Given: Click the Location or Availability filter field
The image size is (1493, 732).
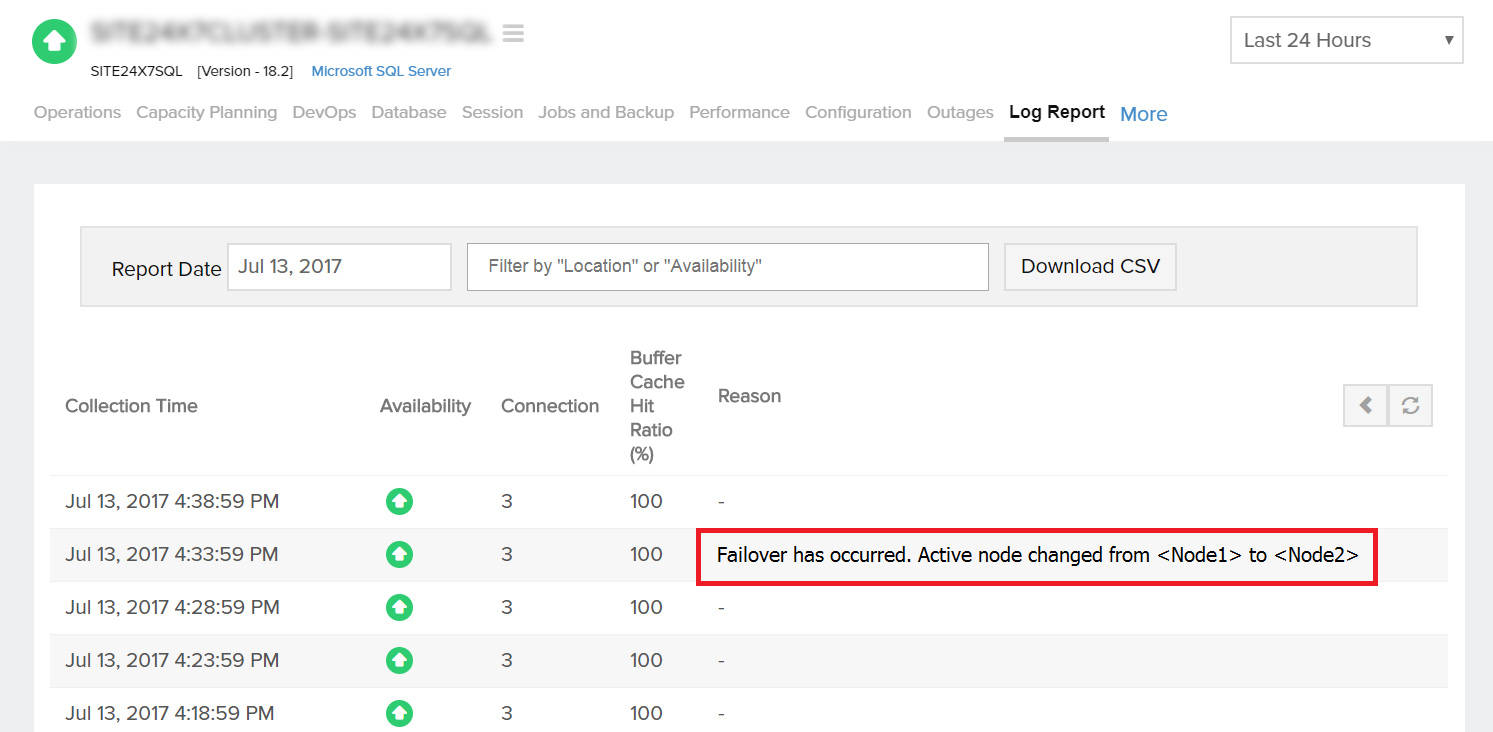Looking at the screenshot, I should [727, 266].
